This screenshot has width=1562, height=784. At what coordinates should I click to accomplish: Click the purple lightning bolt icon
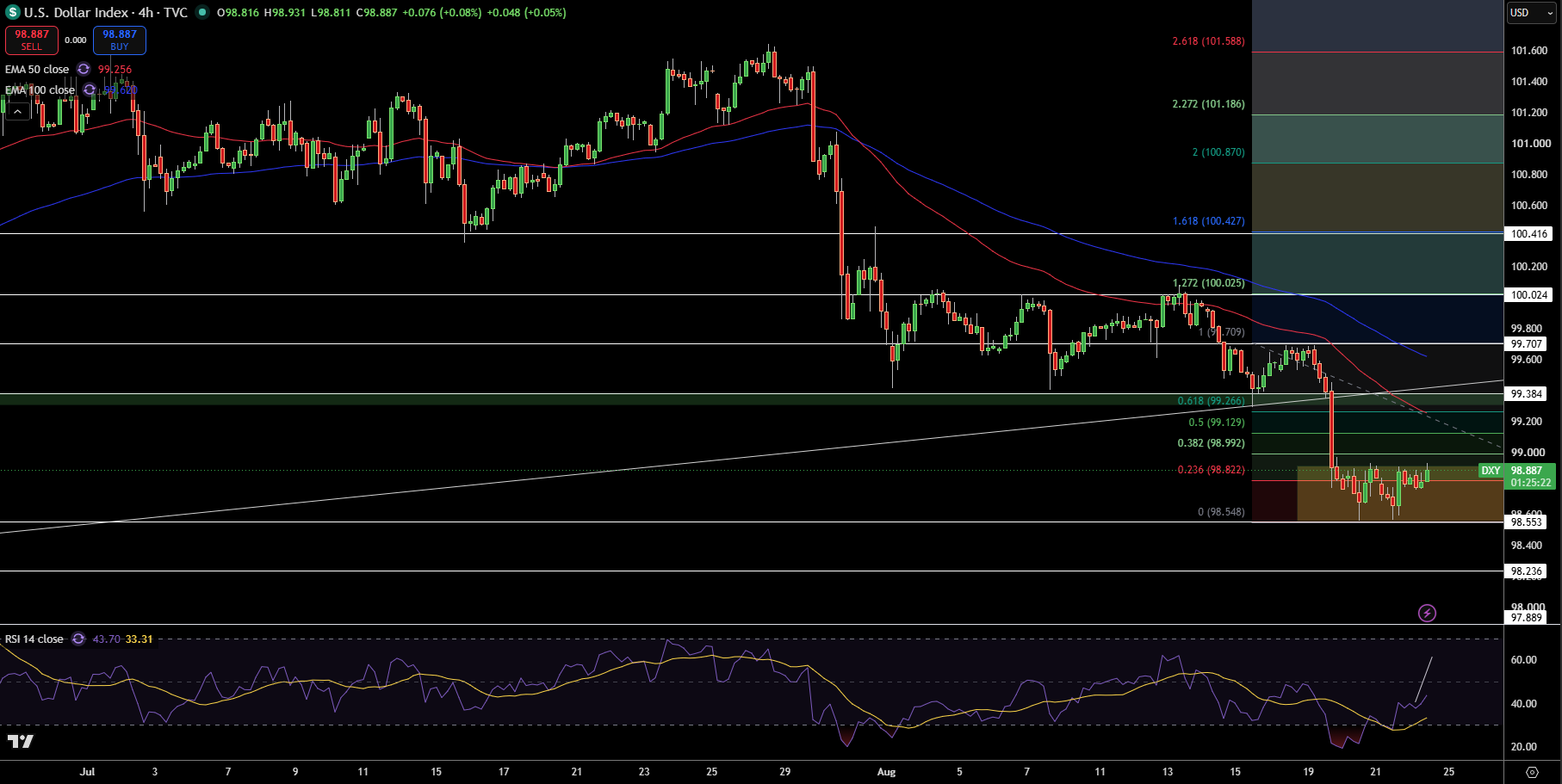coord(1427,613)
